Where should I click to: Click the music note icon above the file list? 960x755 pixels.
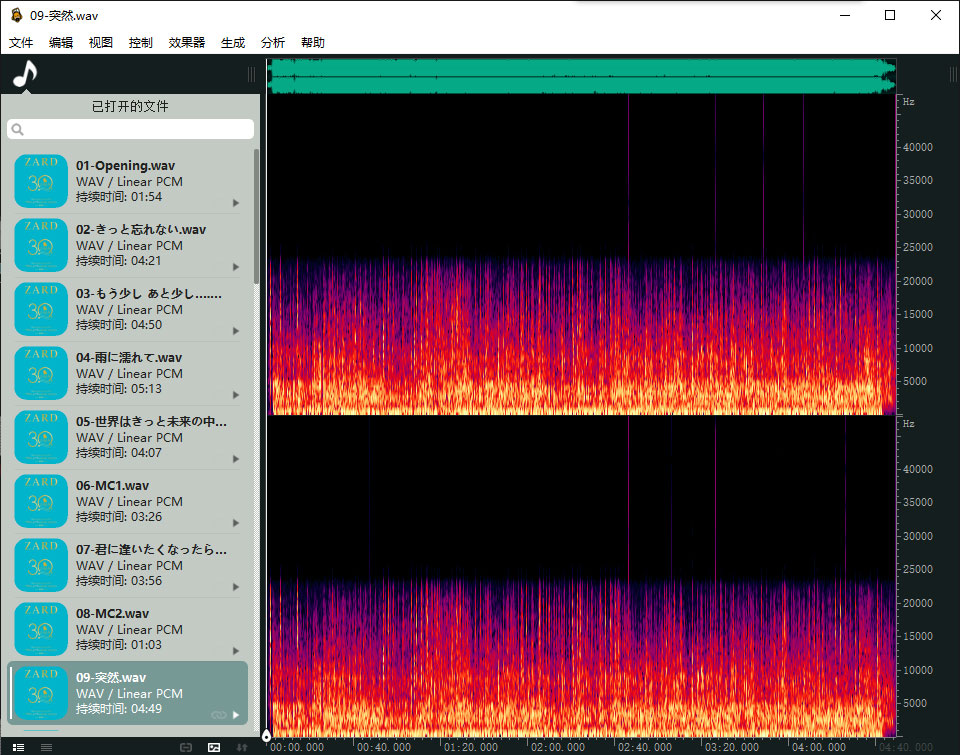point(25,74)
